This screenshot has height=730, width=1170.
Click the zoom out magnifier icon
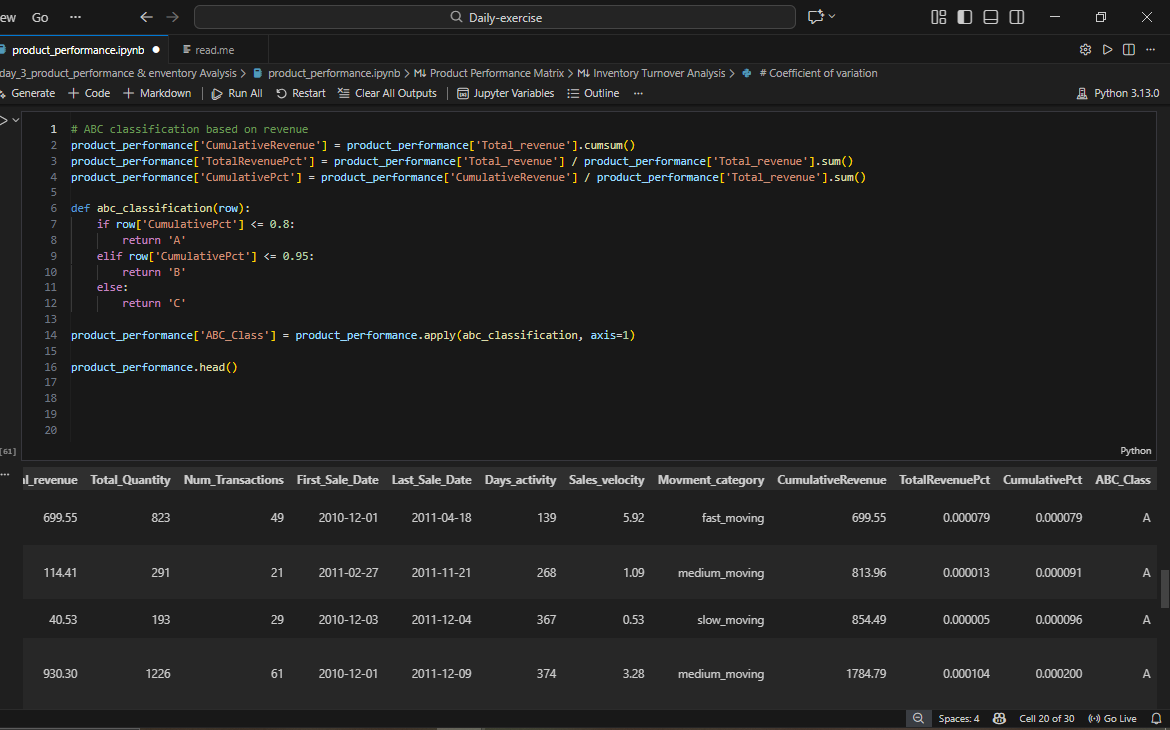tap(918, 718)
